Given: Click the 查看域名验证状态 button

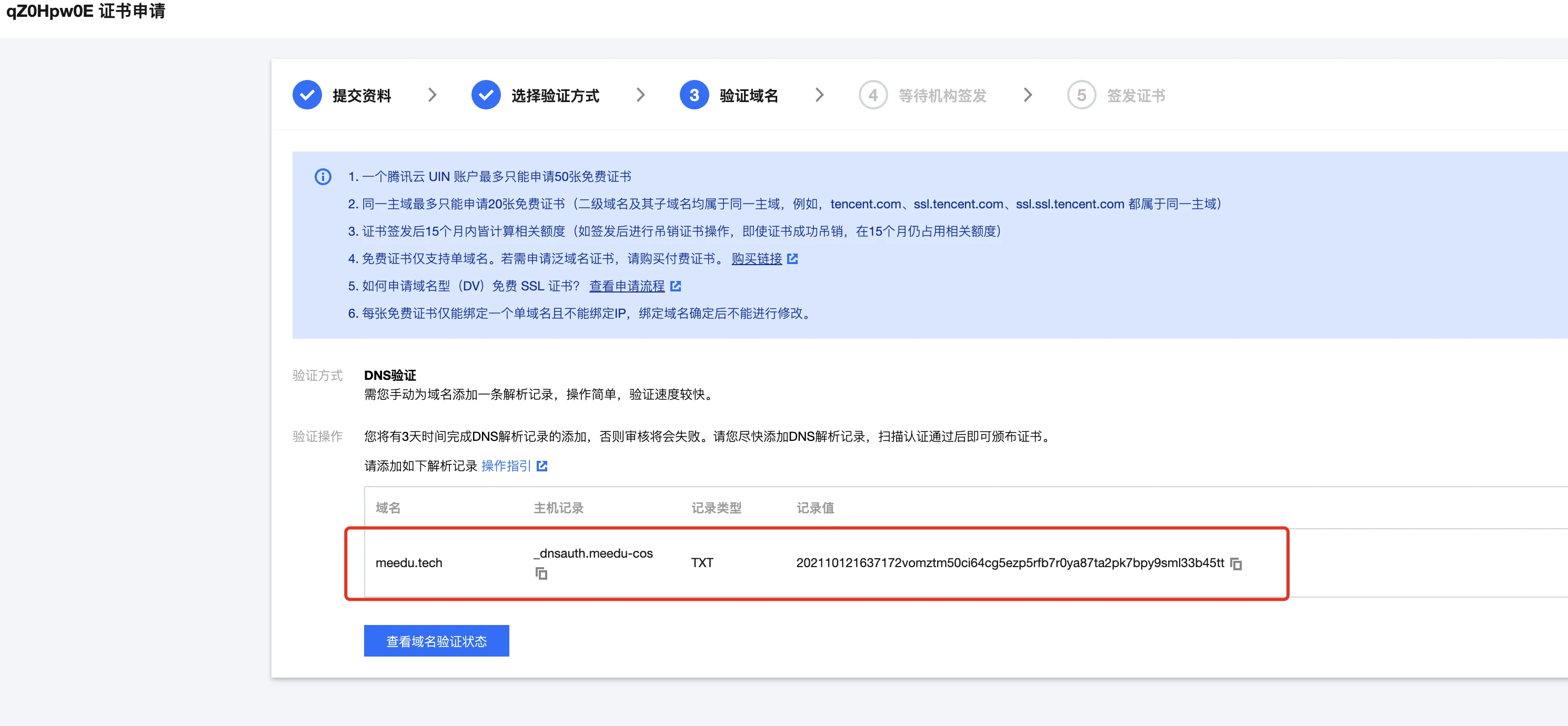Looking at the screenshot, I should 436,641.
